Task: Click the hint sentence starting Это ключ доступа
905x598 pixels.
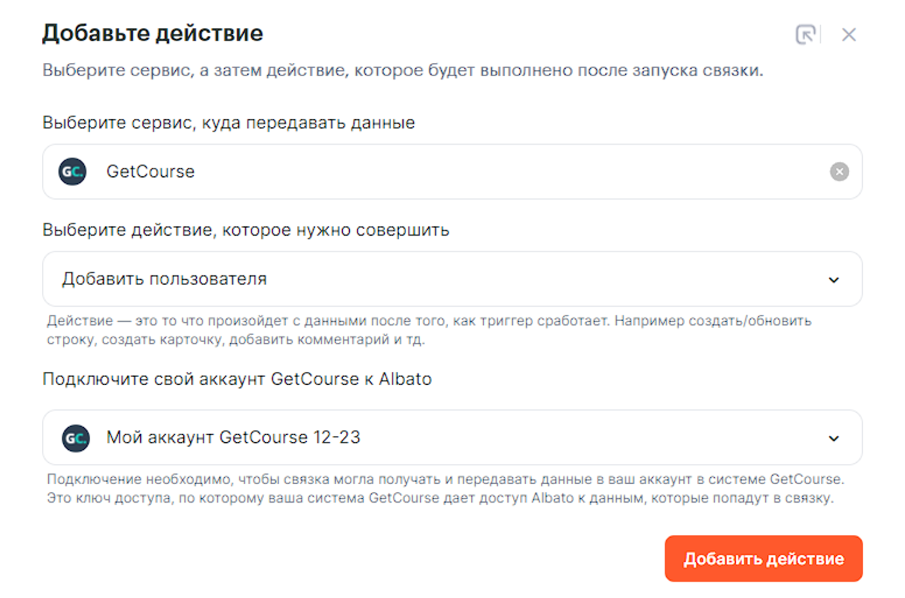Action: point(440,497)
